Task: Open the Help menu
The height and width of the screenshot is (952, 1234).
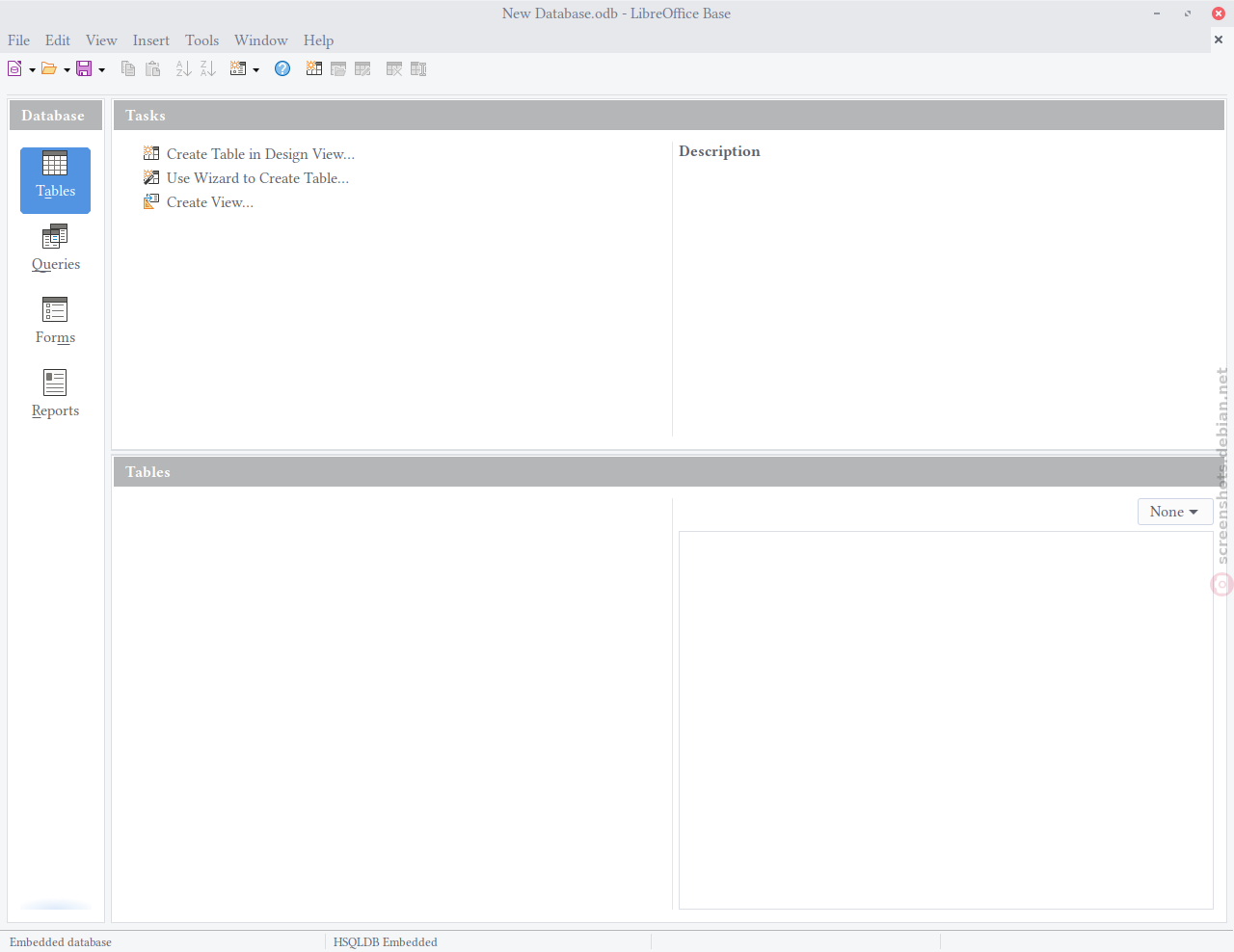Action: click(x=318, y=40)
